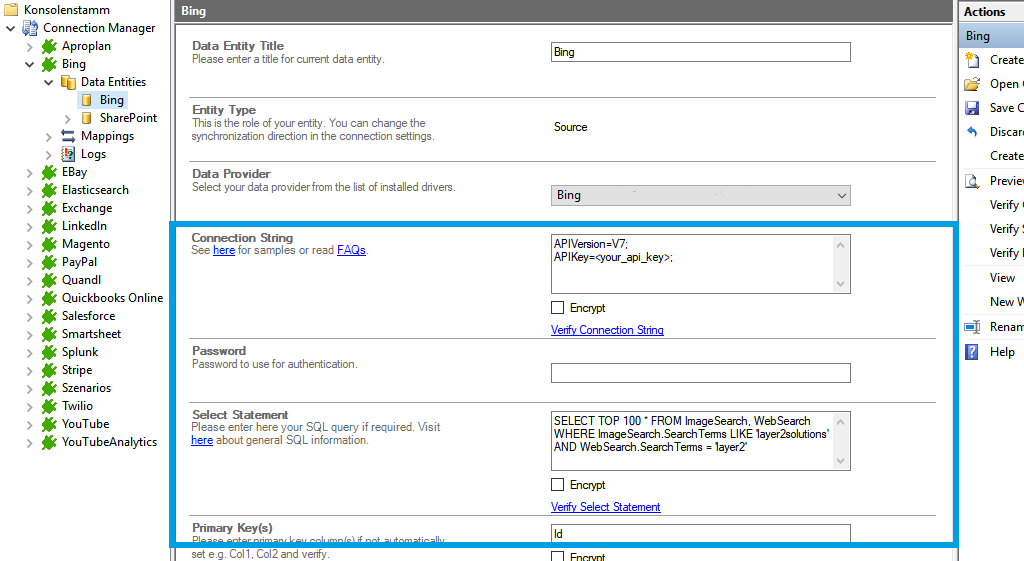The image size is (1024, 561).
Task: Collapse the Data Entities folder
Action: point(48,82)
